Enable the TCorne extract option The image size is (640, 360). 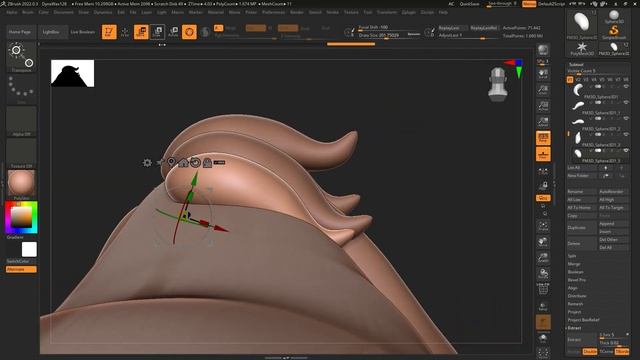tap(606, 351)
